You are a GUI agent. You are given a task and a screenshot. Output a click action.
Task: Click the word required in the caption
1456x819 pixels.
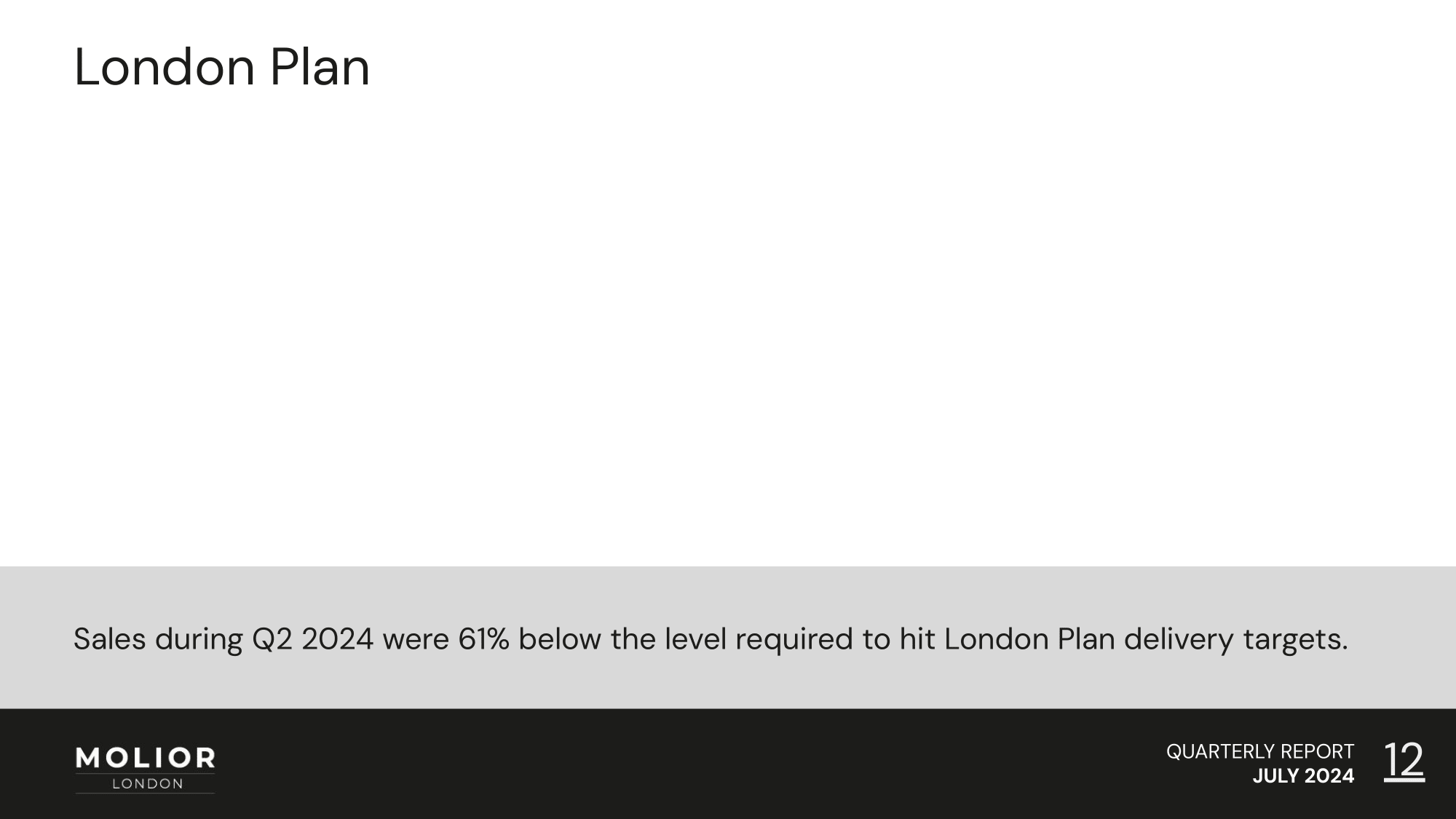pyautogui.click(x=794, y=641)
